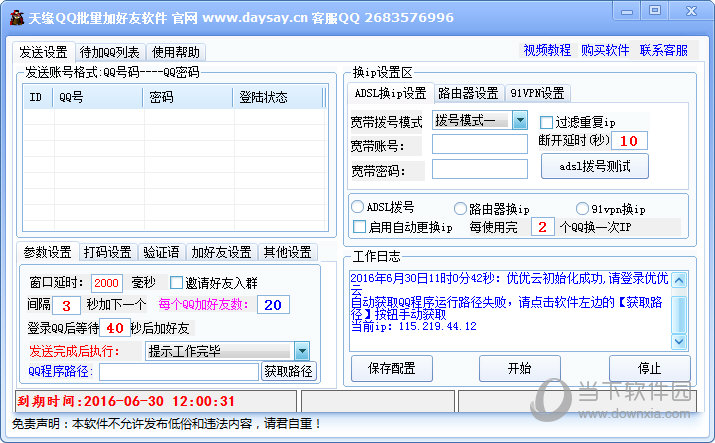Click the 登陆状态 column header
The width and height of the screenshot is (715, 443).
coord(278,97)
